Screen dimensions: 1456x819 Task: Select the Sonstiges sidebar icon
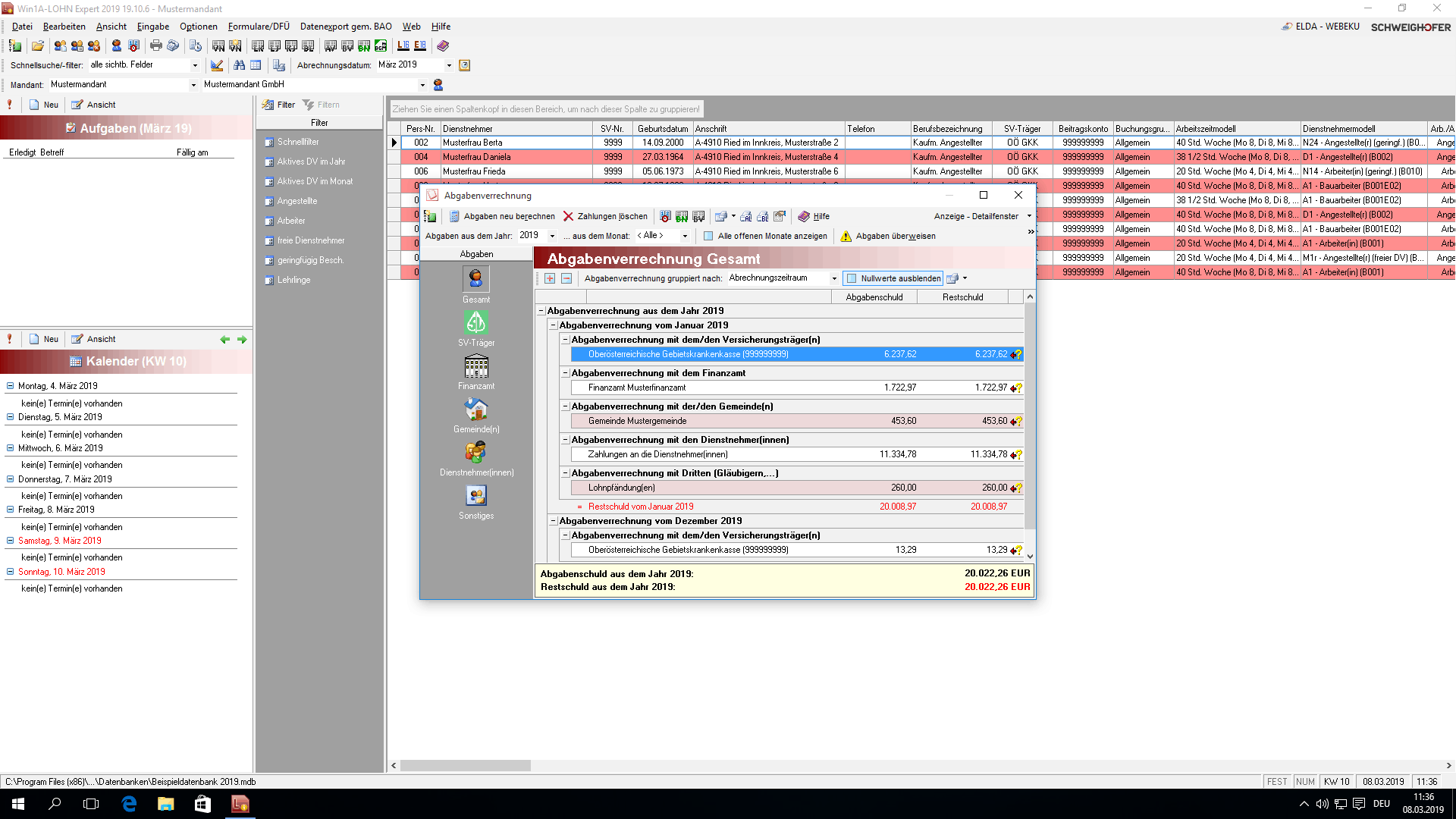pyautogui.click(x=476, y=496)
